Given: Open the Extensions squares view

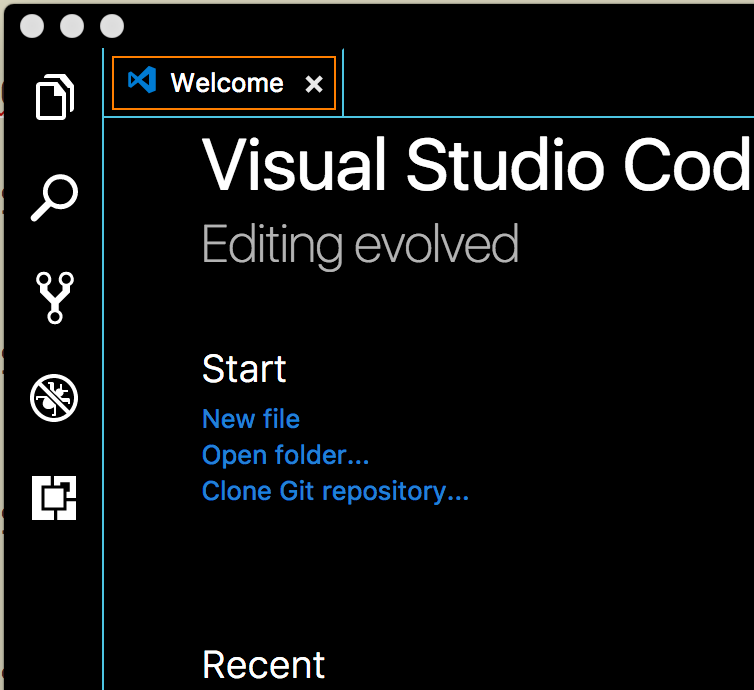Looking at the screenshot, I should pyautogui.click(x=54, y=498).
